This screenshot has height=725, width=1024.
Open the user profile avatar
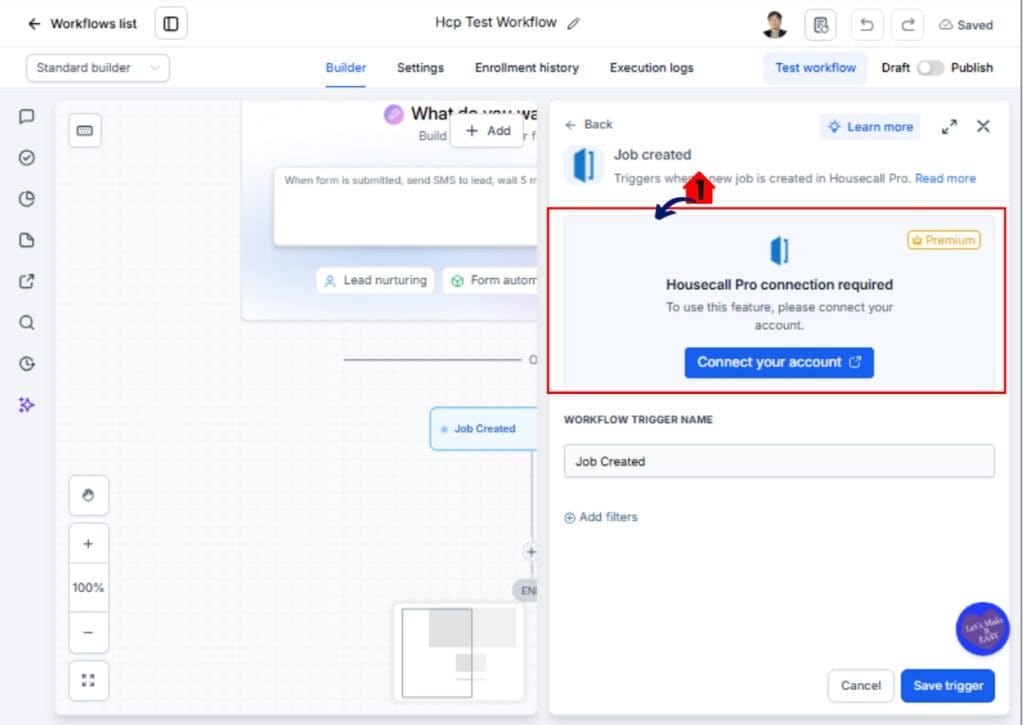(775, 25)
